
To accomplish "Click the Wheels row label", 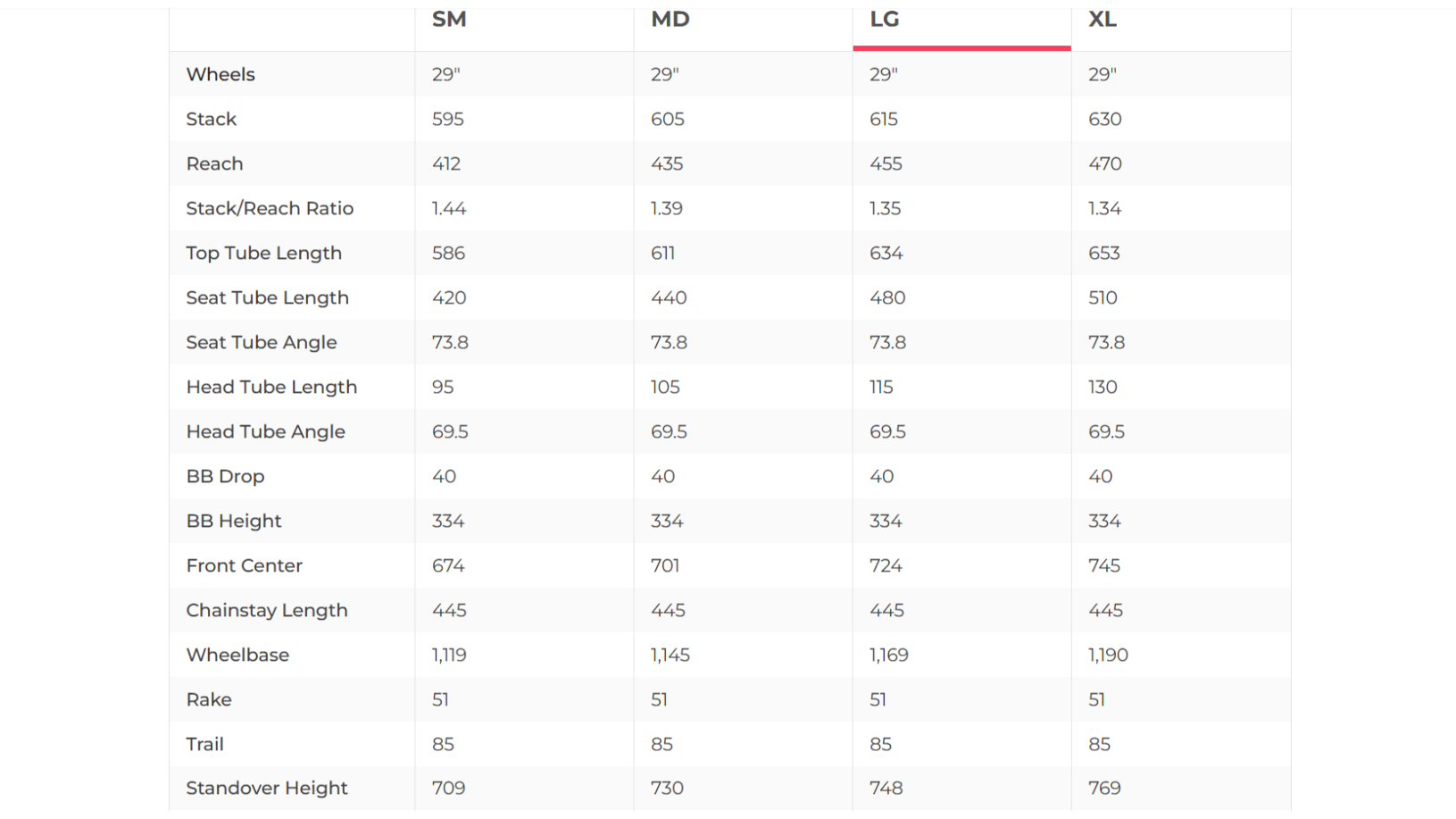I will (220, 74).
